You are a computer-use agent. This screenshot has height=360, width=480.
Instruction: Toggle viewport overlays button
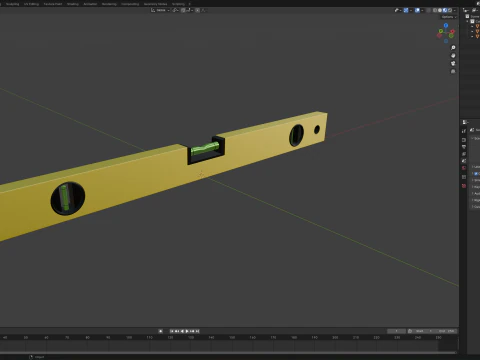tap(417, 10)
